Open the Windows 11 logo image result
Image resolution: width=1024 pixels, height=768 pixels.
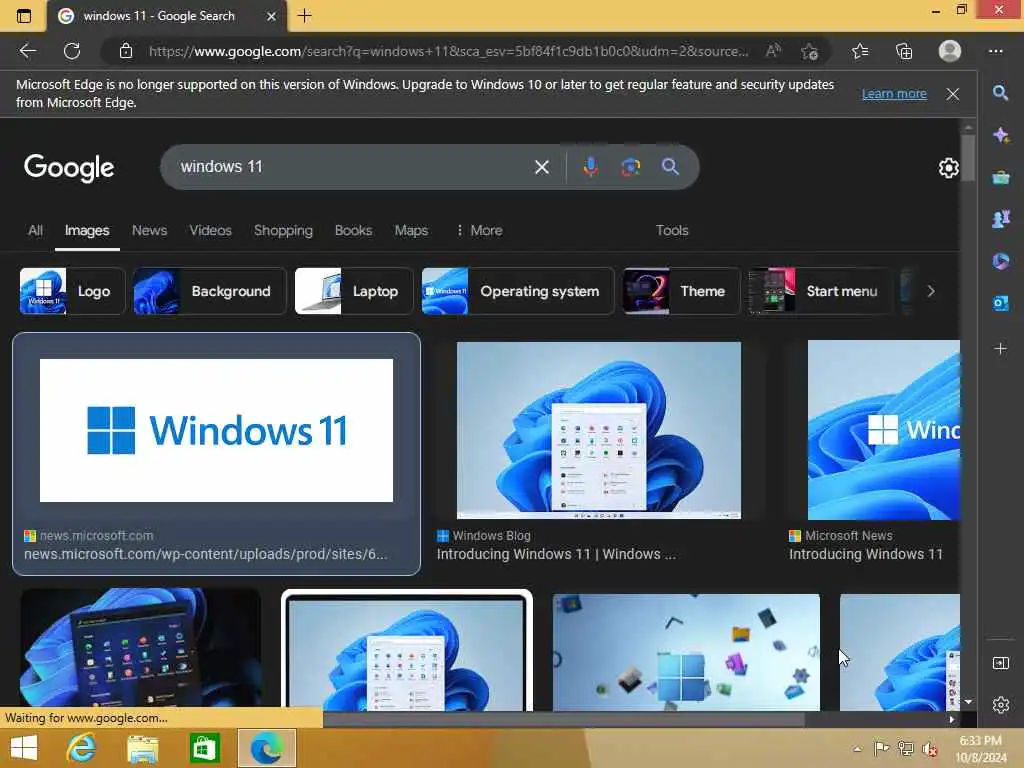[216, 430]
